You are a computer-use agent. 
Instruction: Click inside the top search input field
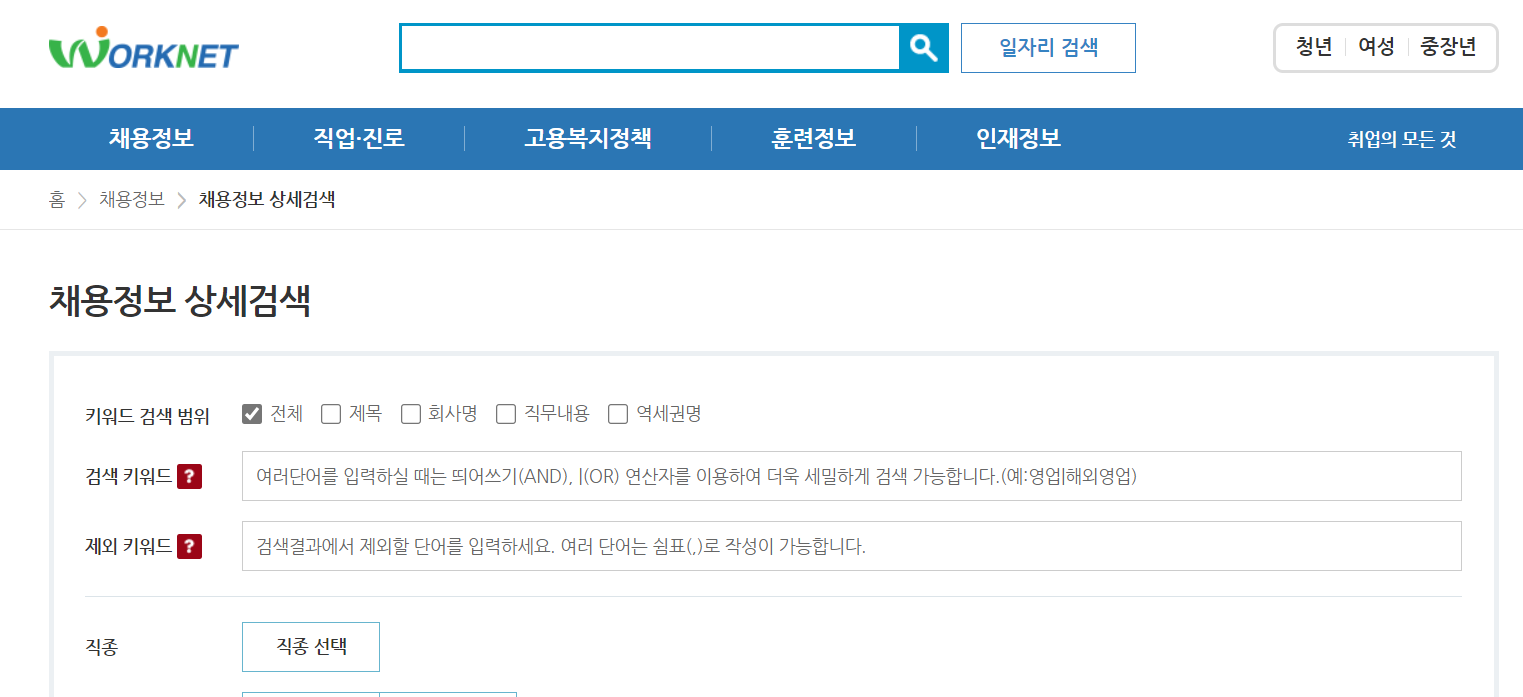(650, 47)
